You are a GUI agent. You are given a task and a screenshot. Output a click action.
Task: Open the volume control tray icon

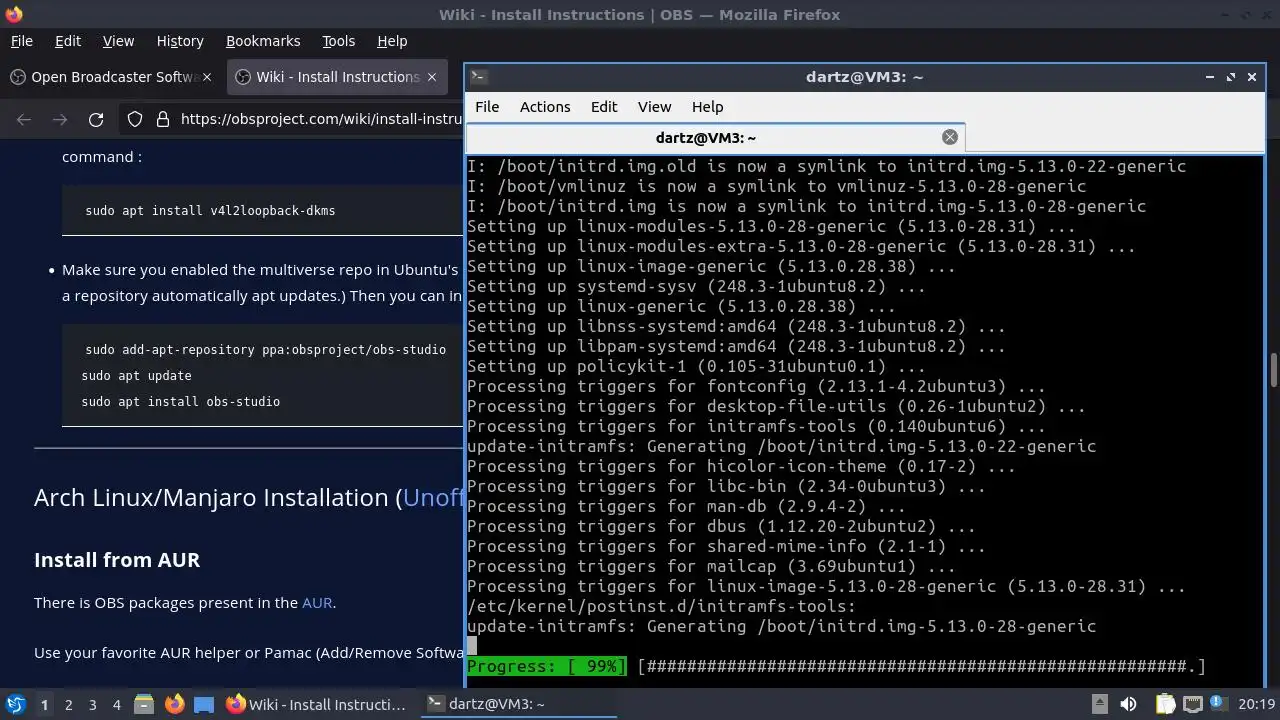[x=1129, y=704]
